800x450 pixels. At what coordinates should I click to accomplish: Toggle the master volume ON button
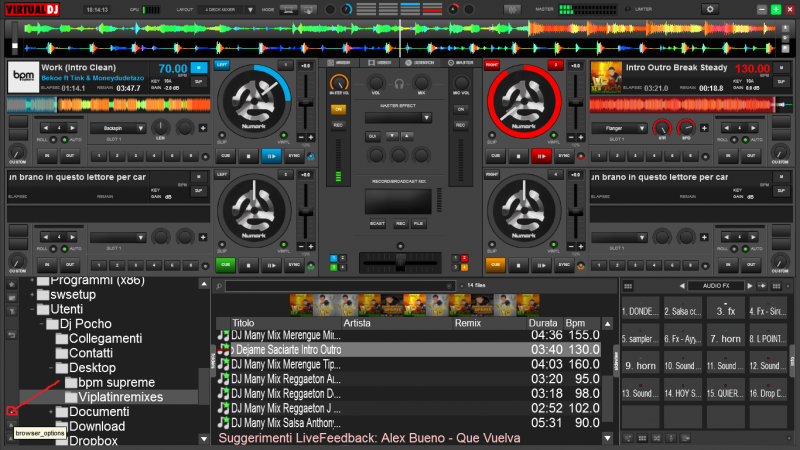click(338, 109)
